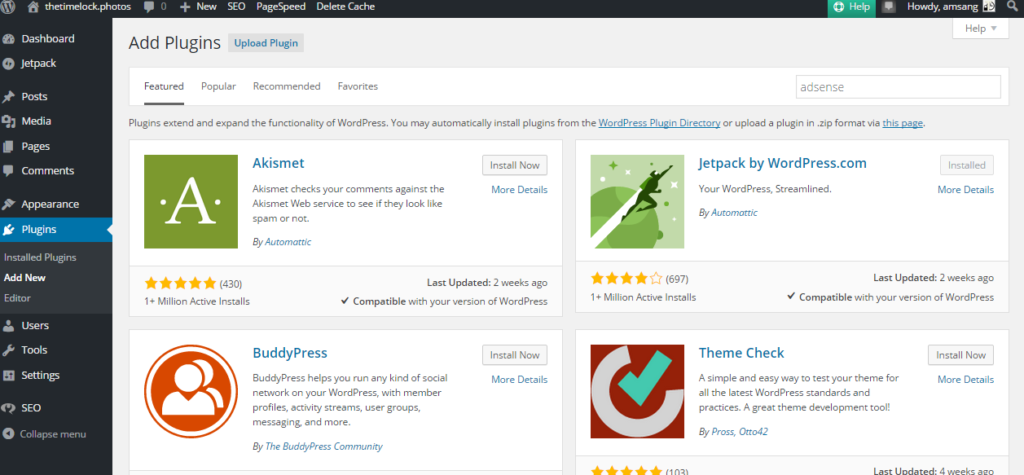Switch to the Favorites tab
This screenshot has height=475, width=1024.
pyautogui.click(x=357, y=86)
